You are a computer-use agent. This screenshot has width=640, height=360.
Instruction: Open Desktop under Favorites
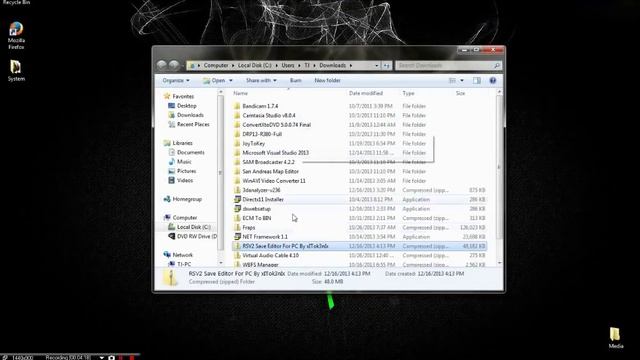pos(182,106)
